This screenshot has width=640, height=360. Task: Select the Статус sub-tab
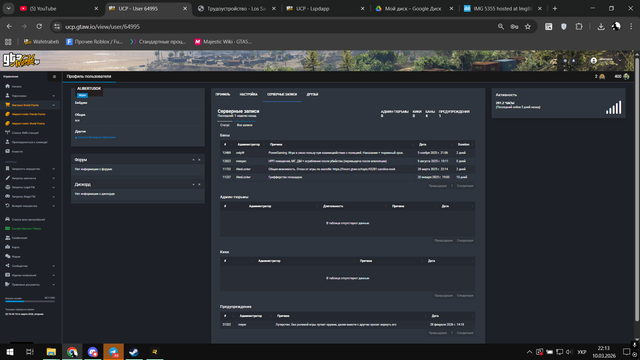point(225,125)
